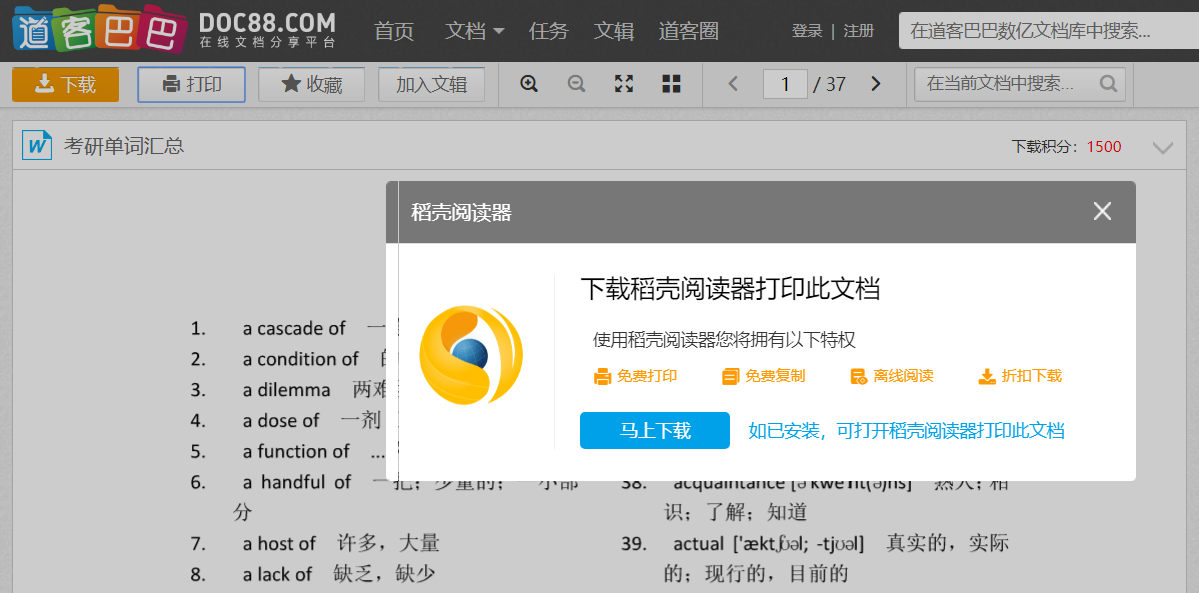Open the 首页 home menu item
1199x593 pixels.
pyautogui.click(x=394, y=31)
